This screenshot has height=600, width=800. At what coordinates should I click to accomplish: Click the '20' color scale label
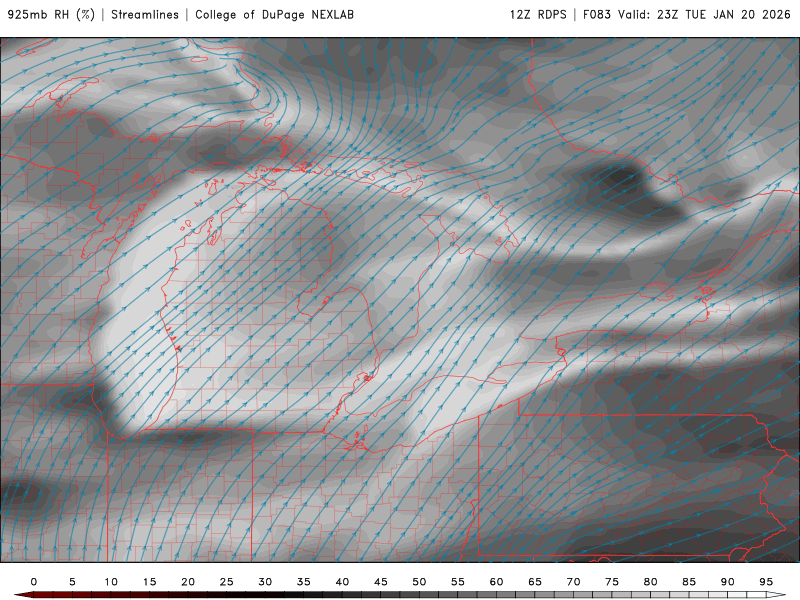point(188,582)
